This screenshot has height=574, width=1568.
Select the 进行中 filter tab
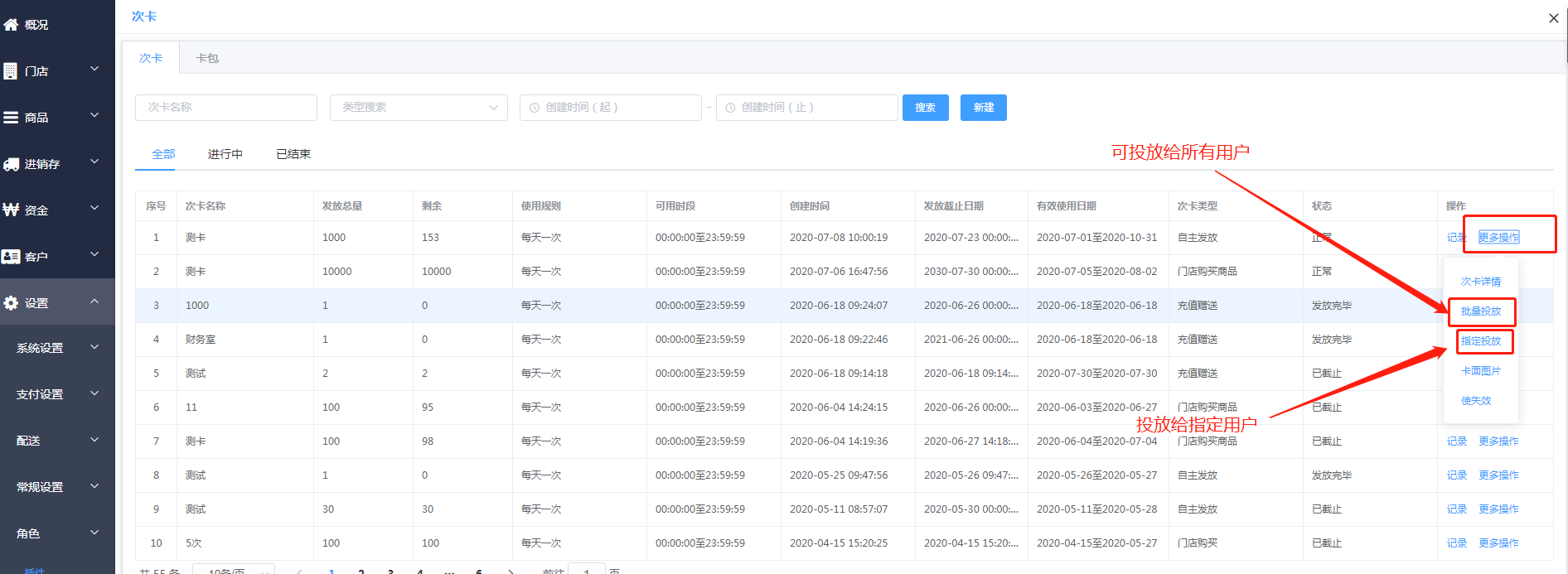coord(225,154)
